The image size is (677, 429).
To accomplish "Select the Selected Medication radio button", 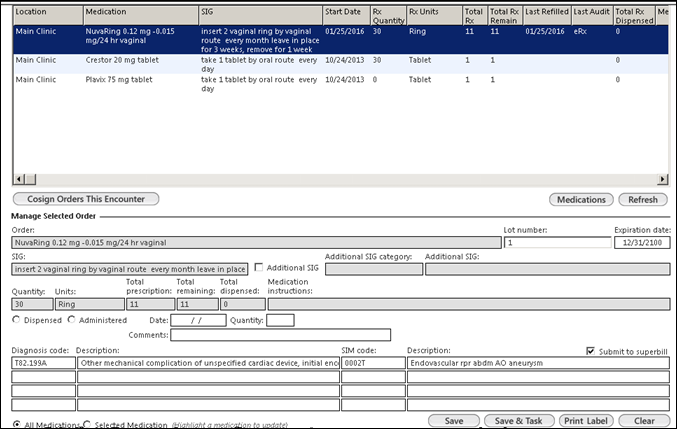I will [x=87, y=424].
